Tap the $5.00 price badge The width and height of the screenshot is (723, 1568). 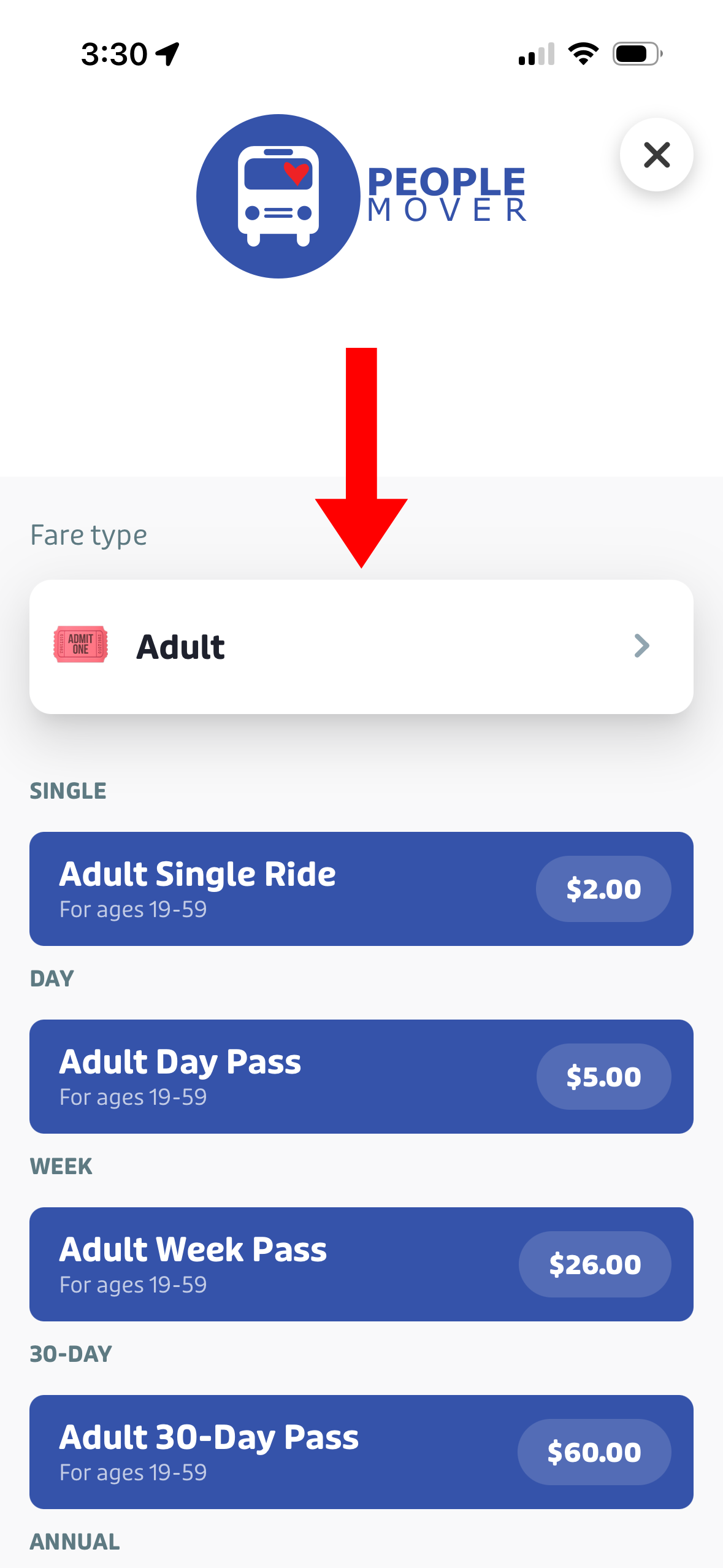click(603, 1077)
